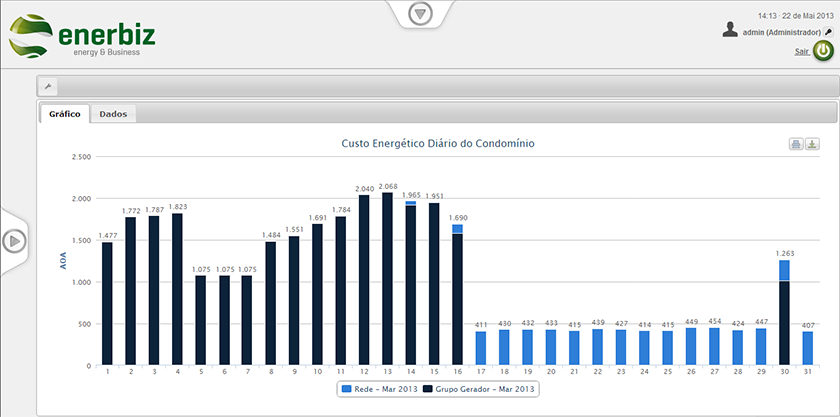Click the day 11 bar labeled 1.784
The height and width of the screenshot is (417, 840).
(341, 291)
